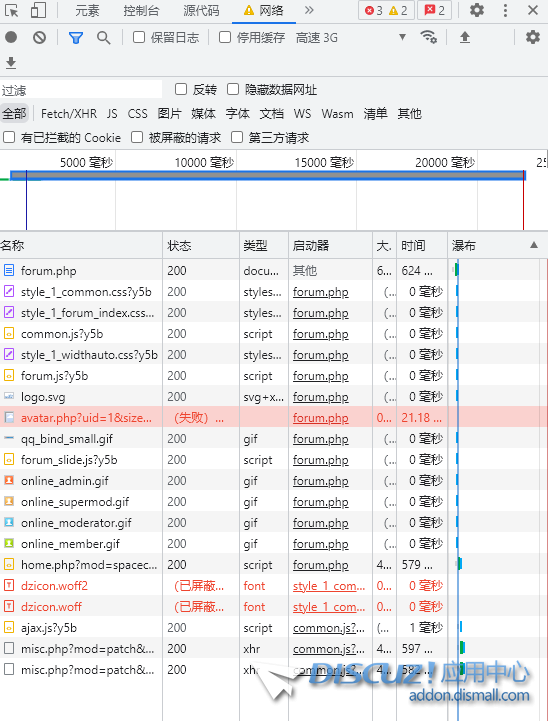The width and height of the screenshot is (548, 721).
Task: Toggle the filter funnel icon
Action: pyautogui.click(x=76, y=38)
